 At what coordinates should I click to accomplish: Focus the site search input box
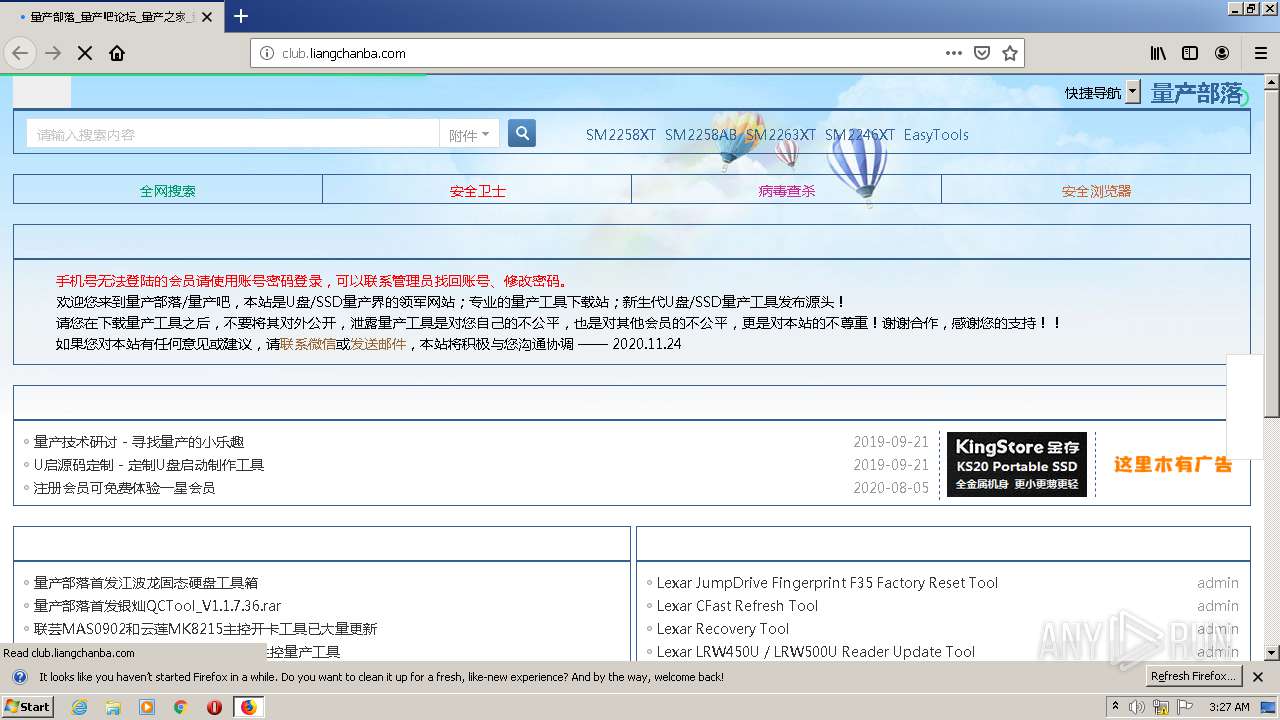pos(233,134)
